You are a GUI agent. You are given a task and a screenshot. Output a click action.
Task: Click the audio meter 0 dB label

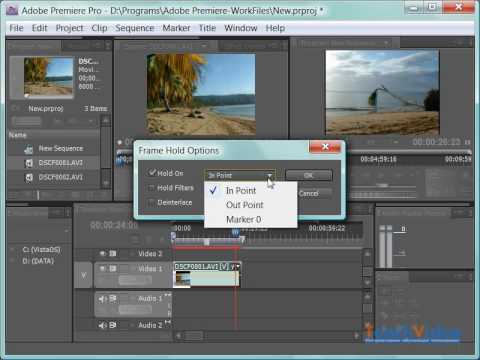pyautogui.click(x=403, y=229)
